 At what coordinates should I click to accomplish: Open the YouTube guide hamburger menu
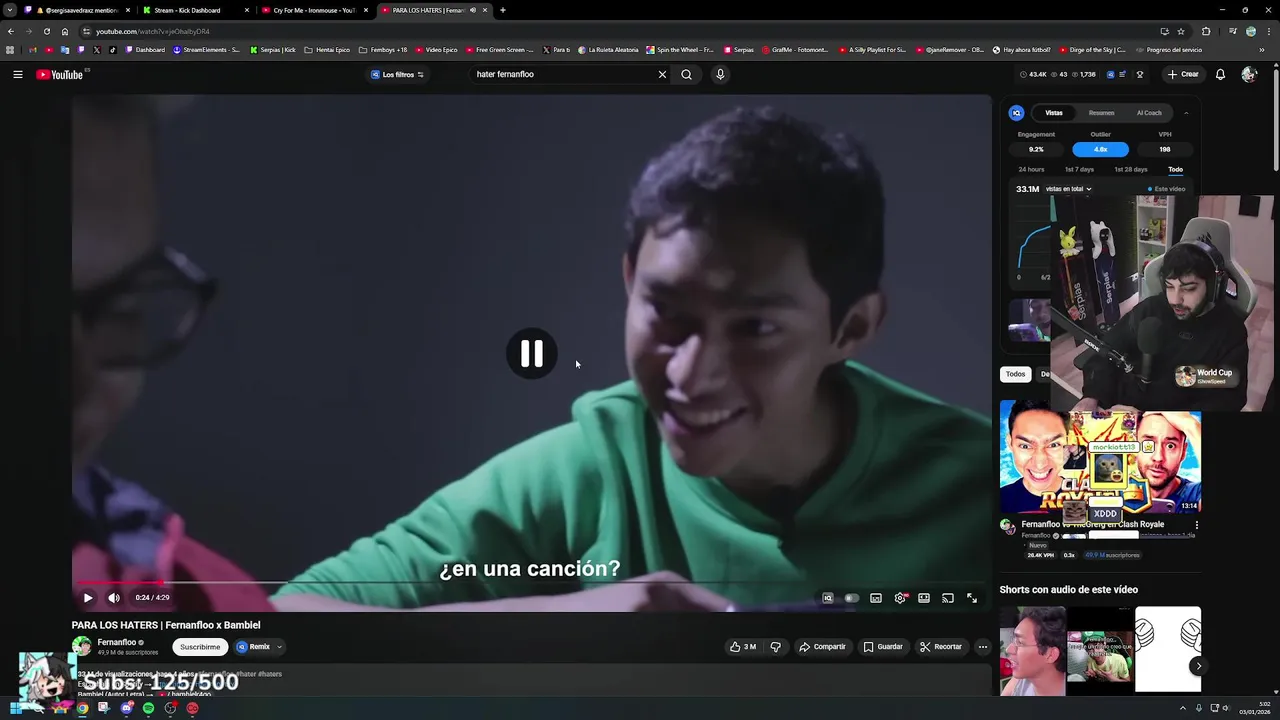click(18, 74)
